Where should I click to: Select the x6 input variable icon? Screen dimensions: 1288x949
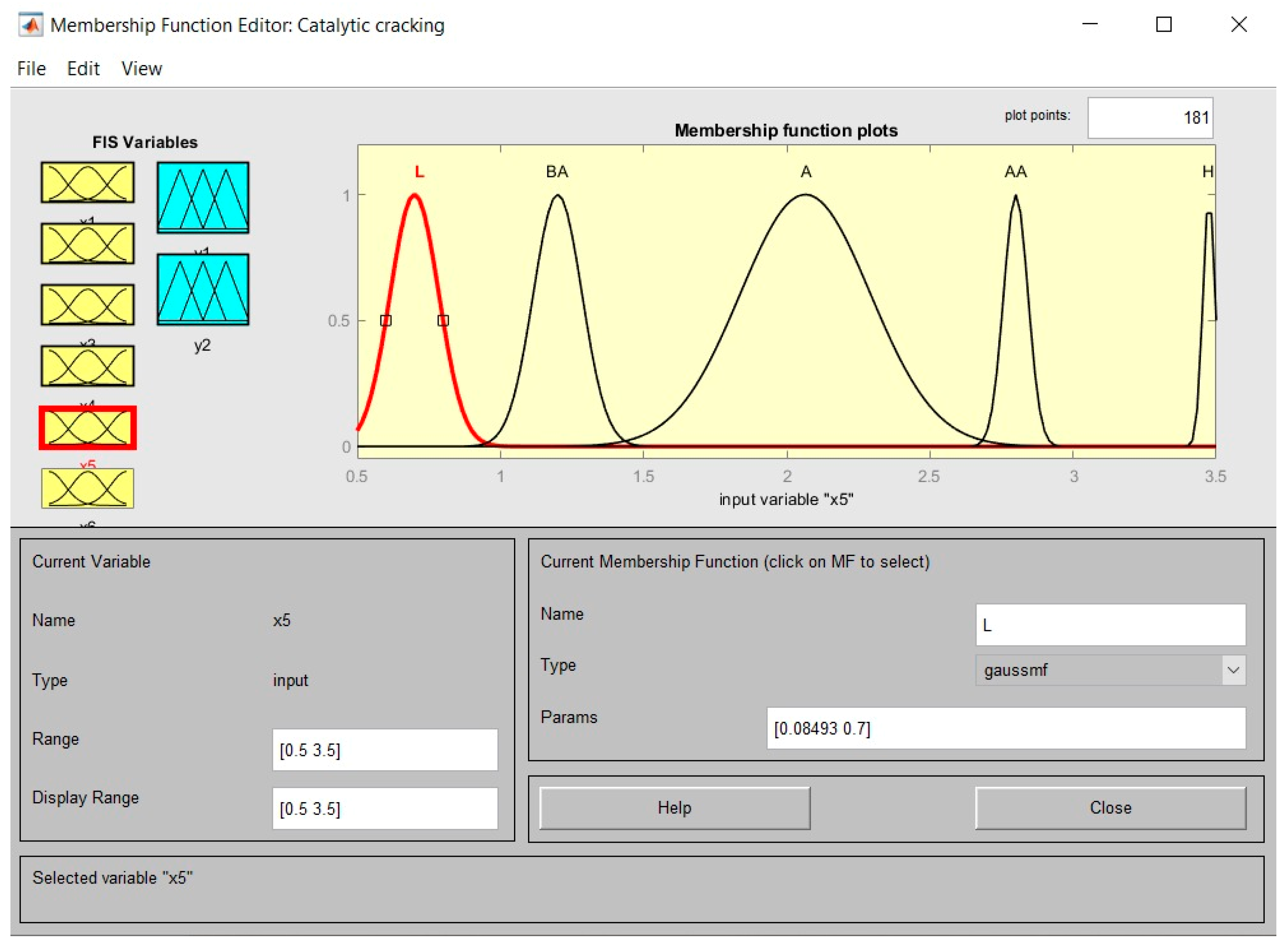(87, 488)
